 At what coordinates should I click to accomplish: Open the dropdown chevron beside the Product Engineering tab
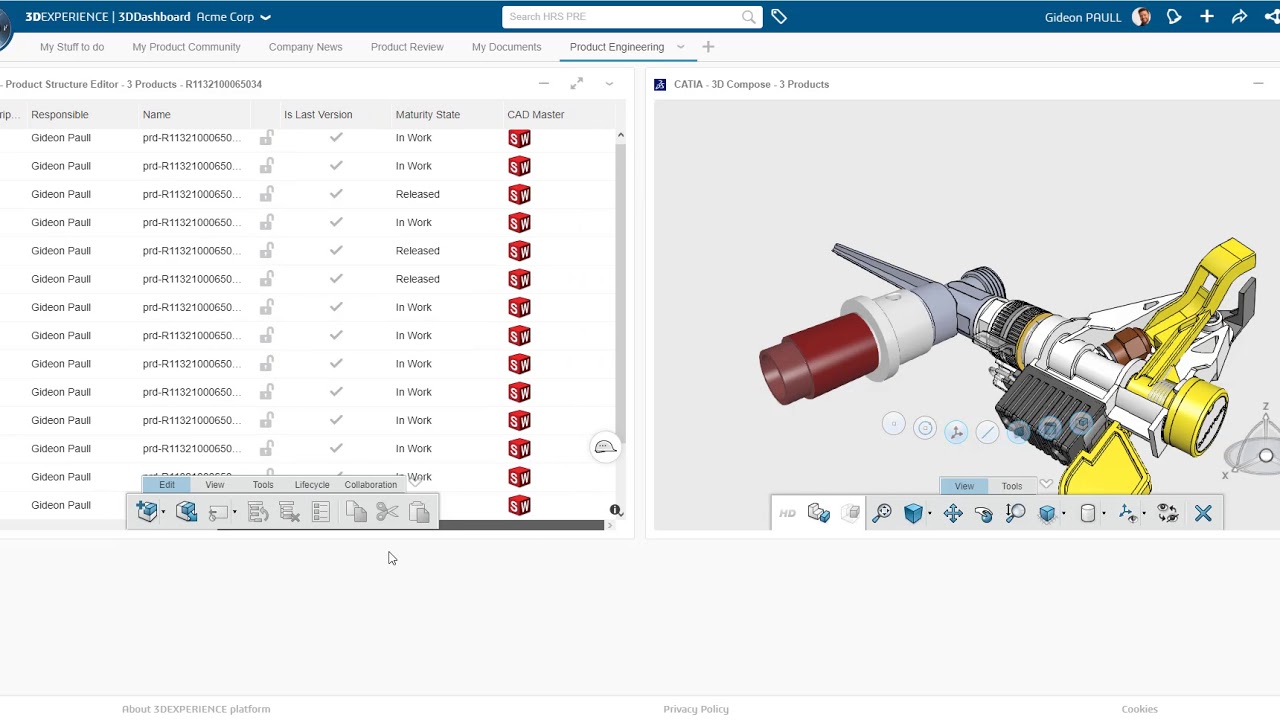tap(680, 47)
